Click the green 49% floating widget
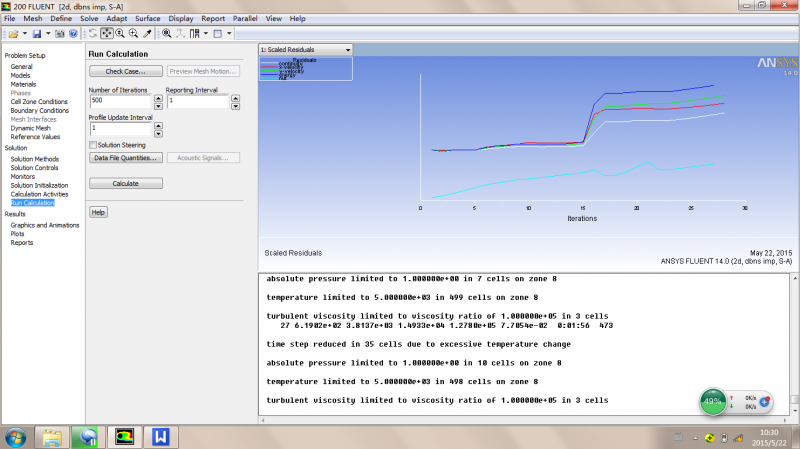 [x=713, y=401]
